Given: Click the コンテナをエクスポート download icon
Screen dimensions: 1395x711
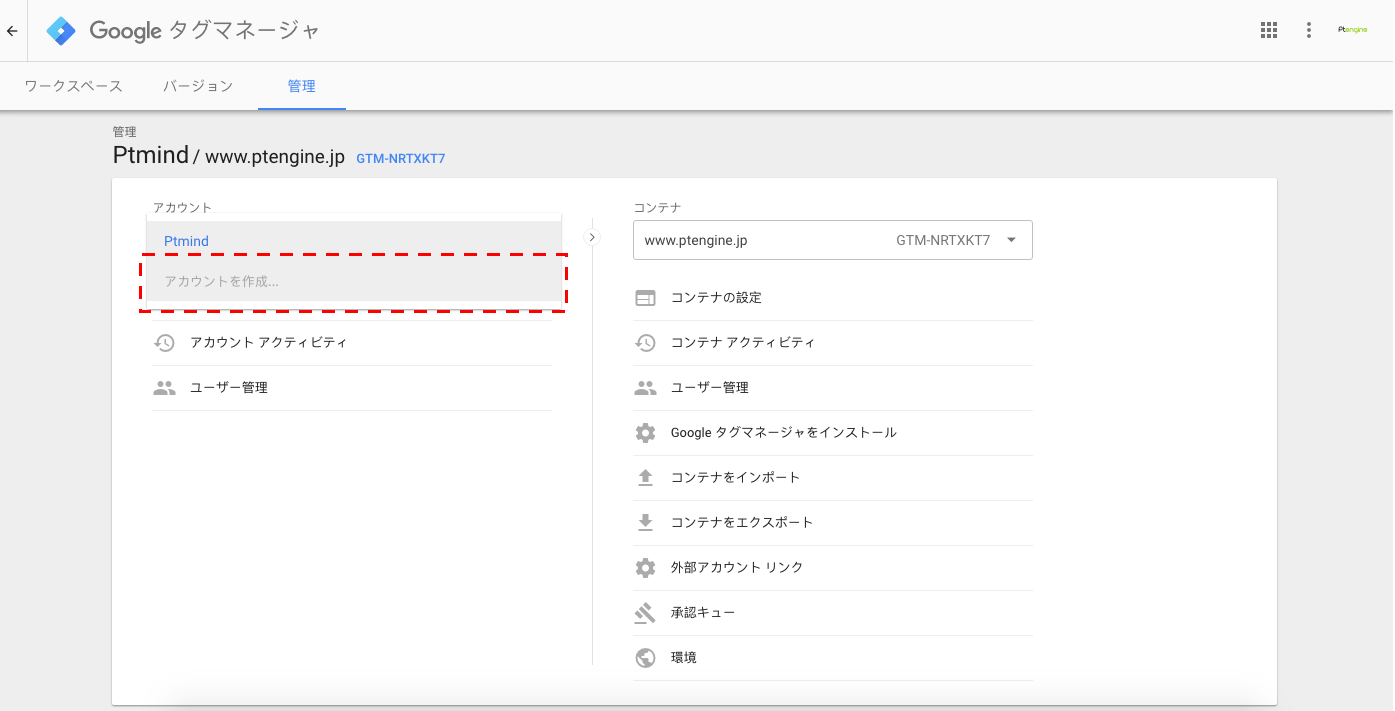Looking at the screenshot, I should coord(645,523).
